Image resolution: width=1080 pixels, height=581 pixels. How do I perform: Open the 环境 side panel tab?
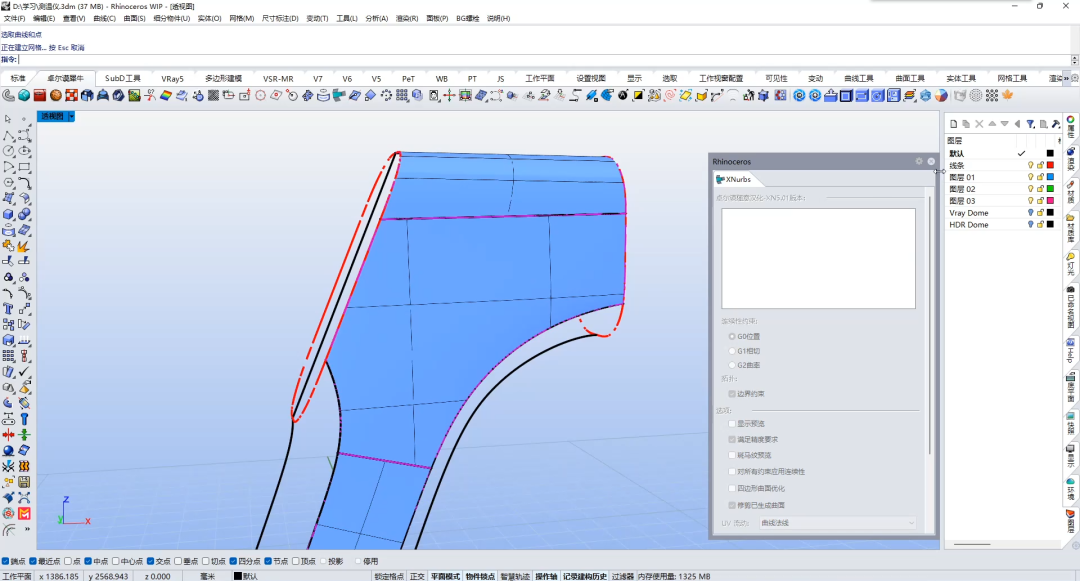coord(1071,488)
